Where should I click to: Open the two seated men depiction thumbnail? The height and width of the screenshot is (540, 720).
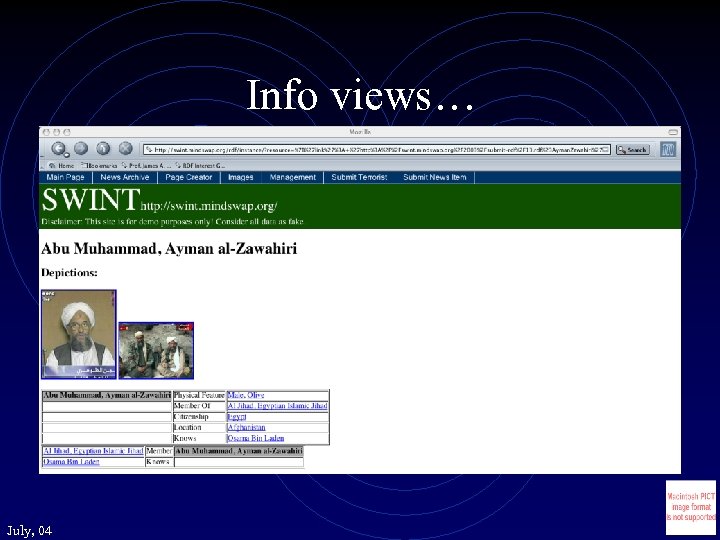point(156,351)
